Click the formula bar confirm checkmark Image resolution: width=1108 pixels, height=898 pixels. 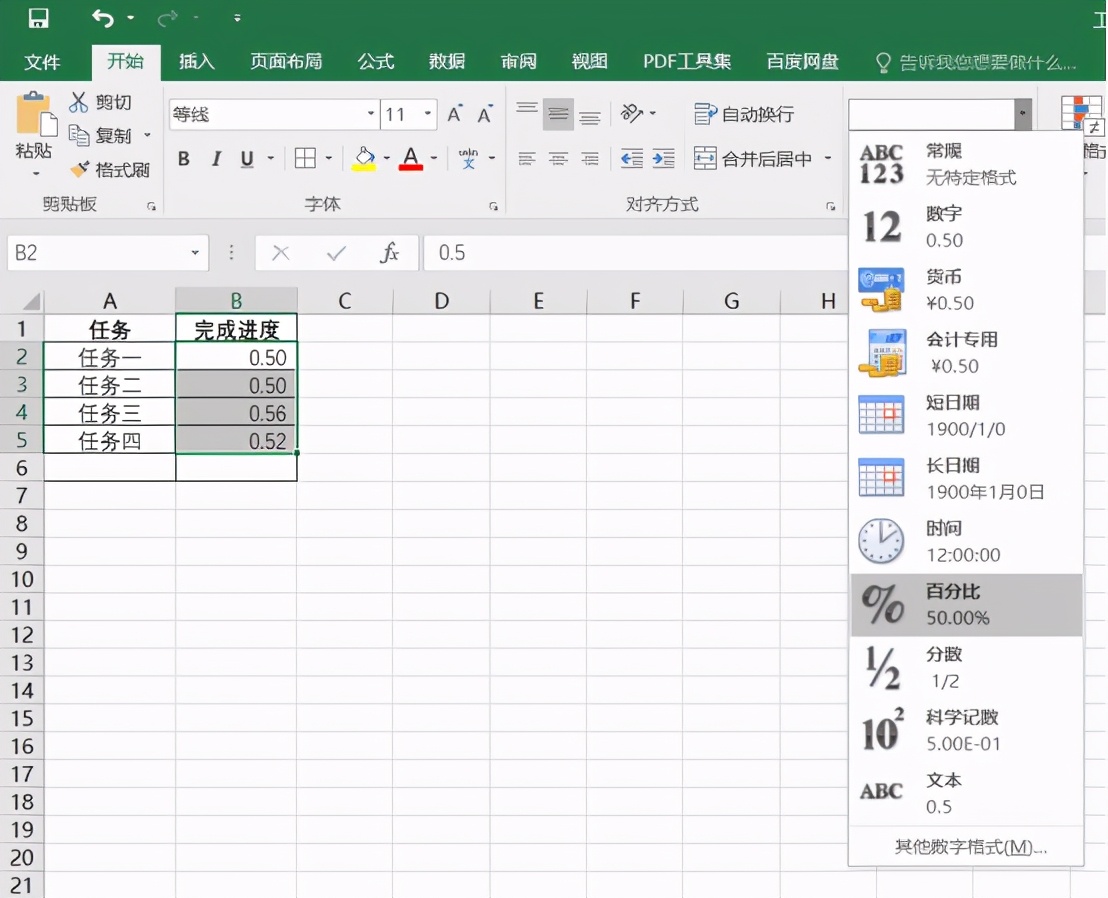pos(336,253)
